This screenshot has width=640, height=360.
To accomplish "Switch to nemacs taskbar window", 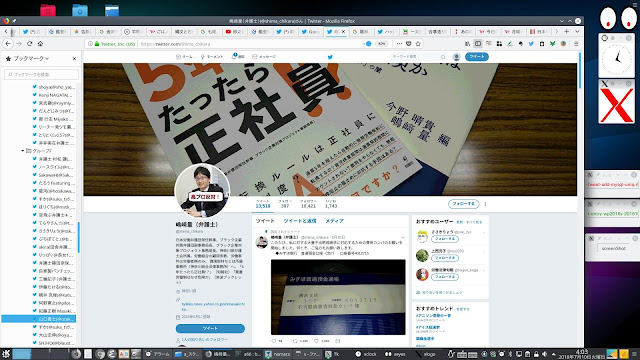I will point(278,354).
